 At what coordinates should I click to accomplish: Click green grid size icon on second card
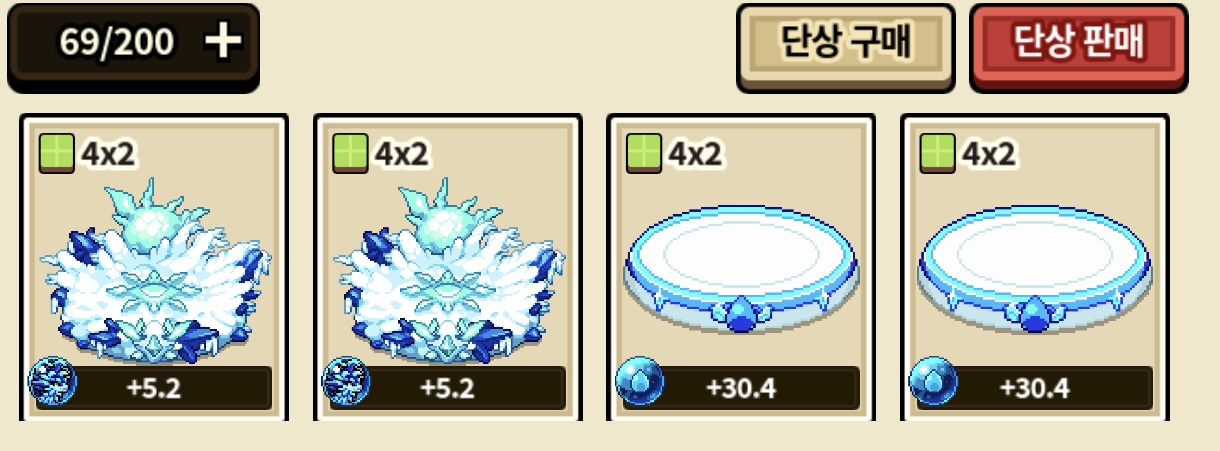[349, 154]
